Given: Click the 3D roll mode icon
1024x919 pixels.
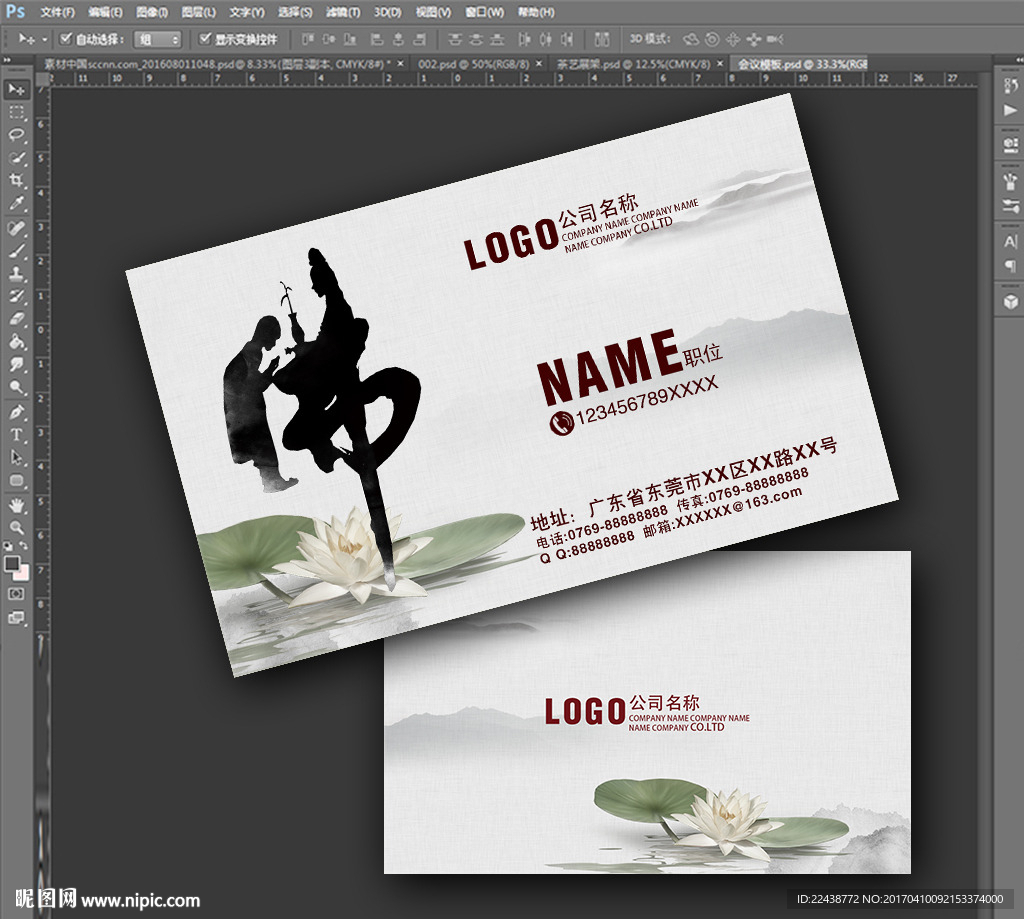Looking at the screenshot, I should pyautogui.click(x=712, y=40).
